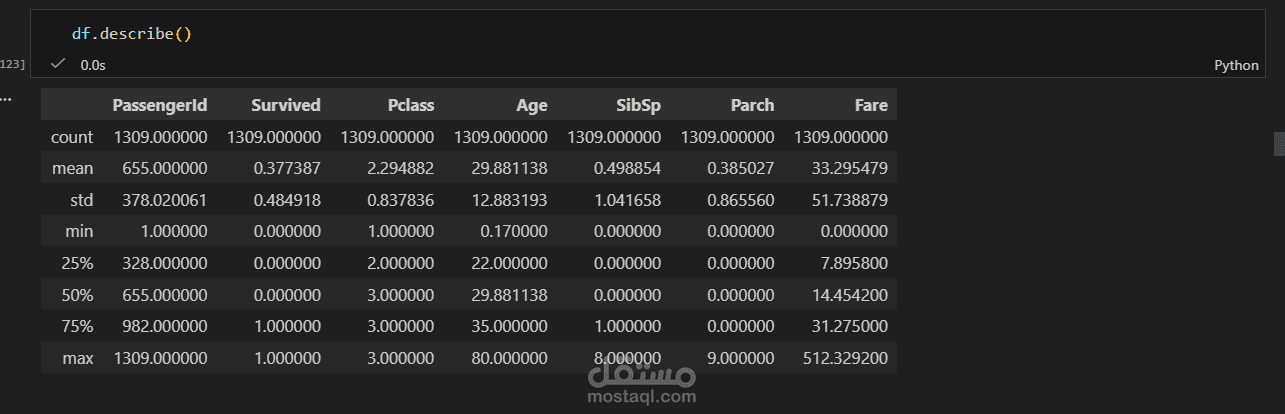The width and height of the screenshot is (1285, 414).
Task: Click the std row label
Action: [x=81, y=200]
